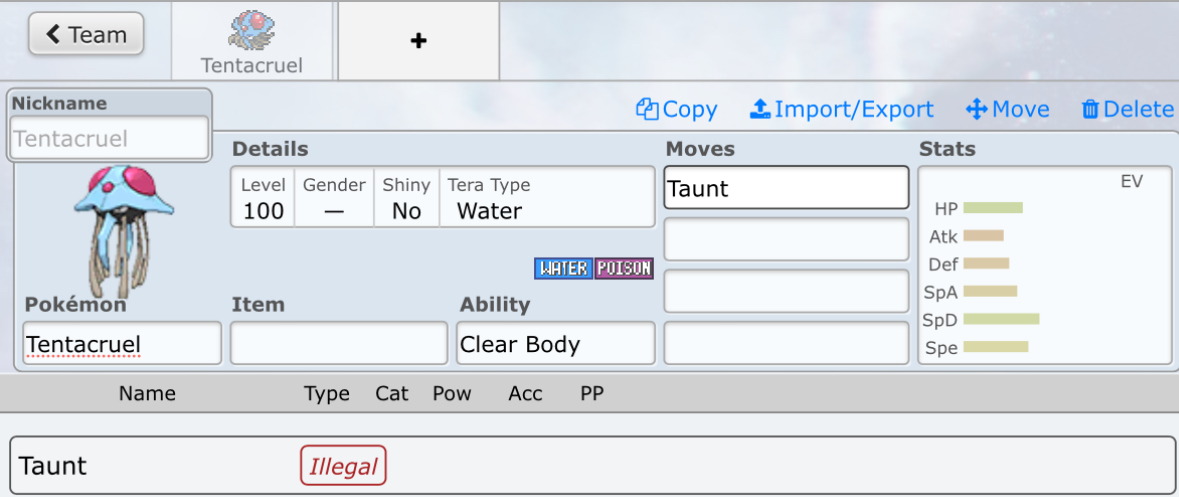Image resolution: width=1179 pixels, height=497 pixels.
Task: Click the SpD stat bar
Action: point(1002,319)
